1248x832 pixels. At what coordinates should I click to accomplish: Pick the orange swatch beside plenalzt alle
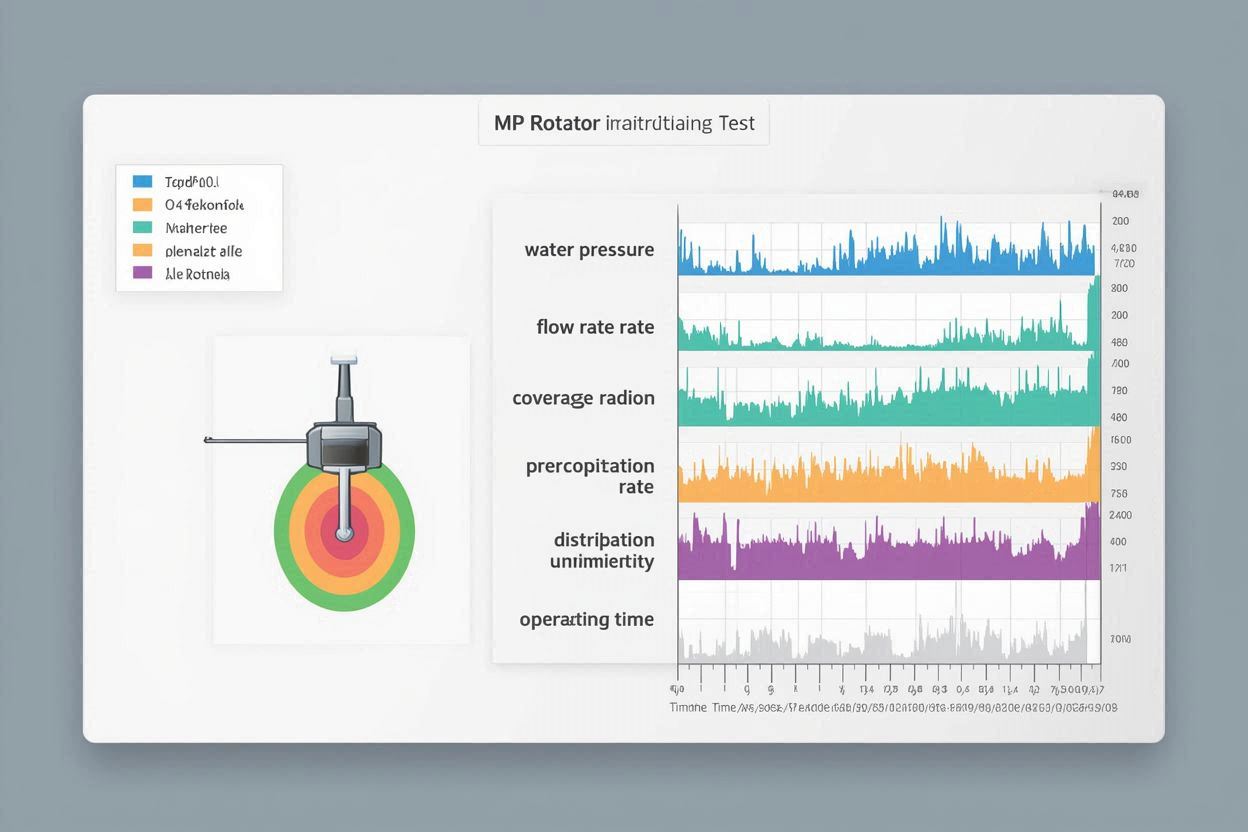tap(142, 251)
